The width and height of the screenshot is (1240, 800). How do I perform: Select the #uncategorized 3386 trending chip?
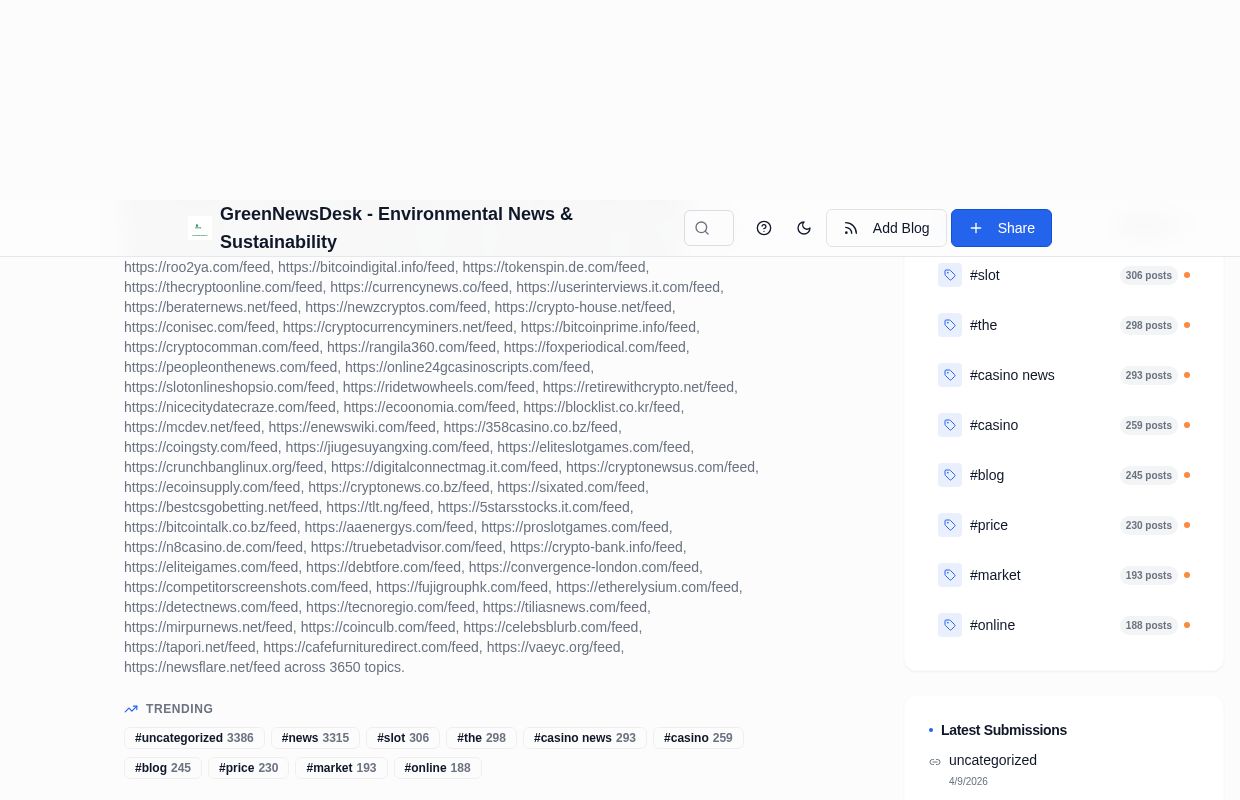click(x=194, y=738)
